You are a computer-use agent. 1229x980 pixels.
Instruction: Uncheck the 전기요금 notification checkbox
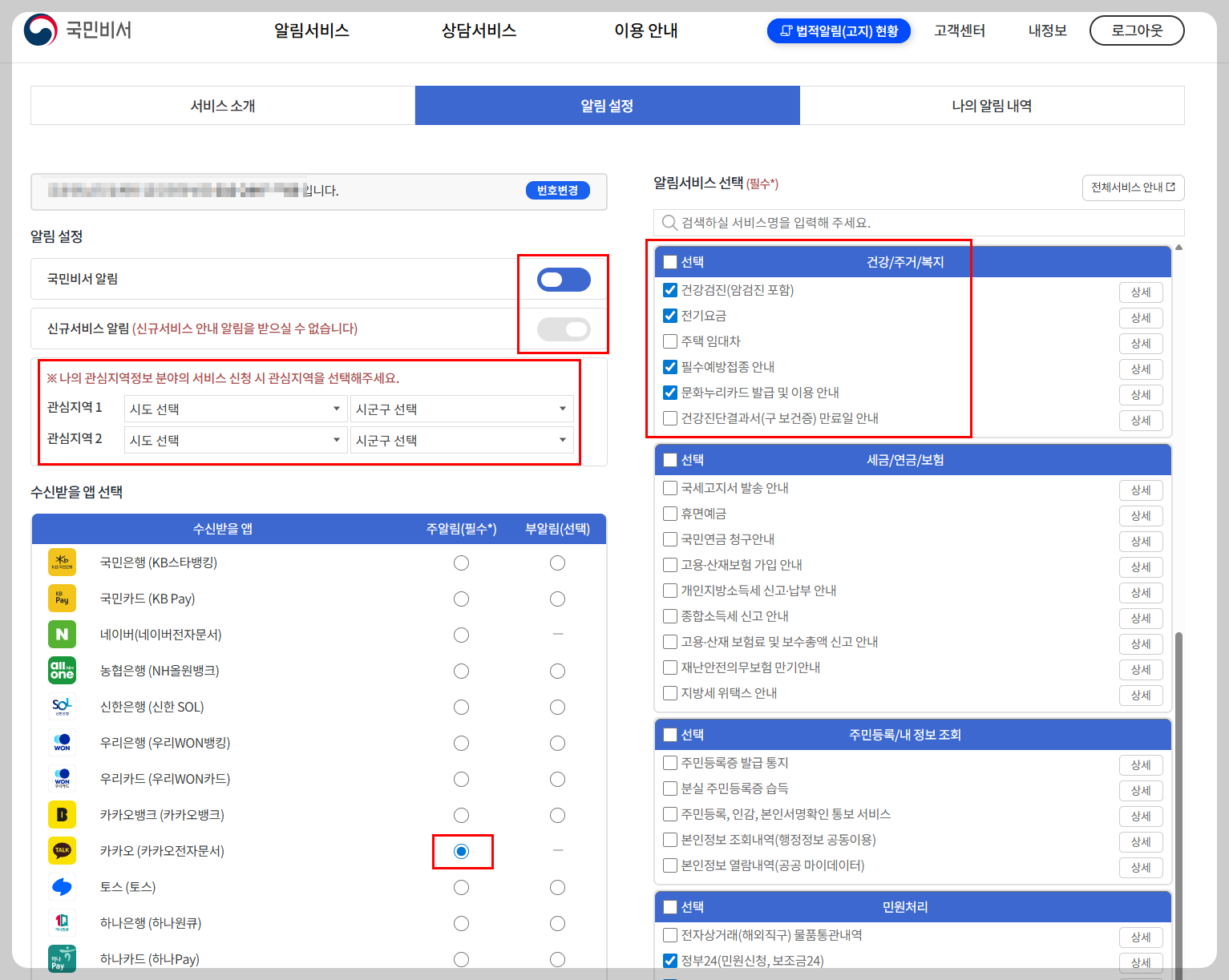pos(670,315)
